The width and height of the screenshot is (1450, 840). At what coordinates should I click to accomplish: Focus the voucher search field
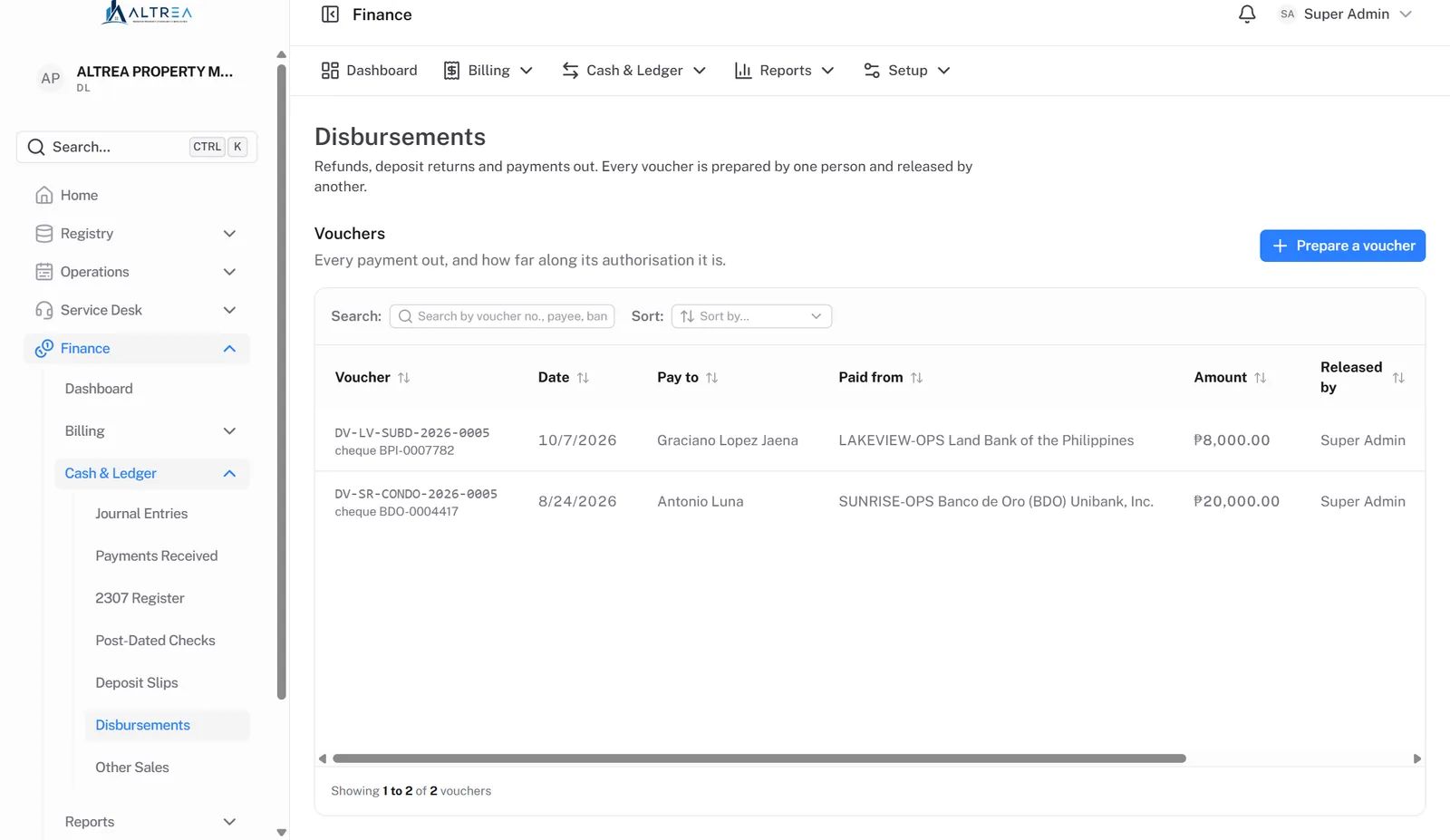tap(502, 316)
